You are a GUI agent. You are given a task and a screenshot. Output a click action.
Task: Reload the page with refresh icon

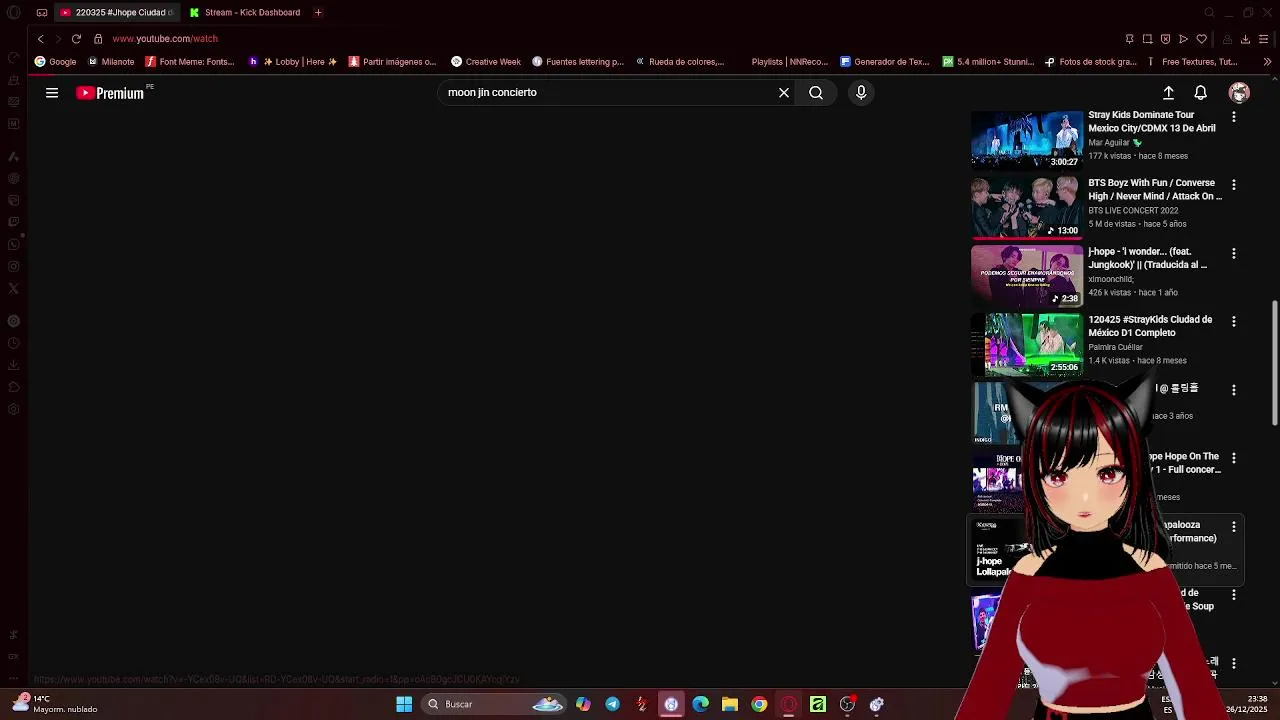pos(76,38)
